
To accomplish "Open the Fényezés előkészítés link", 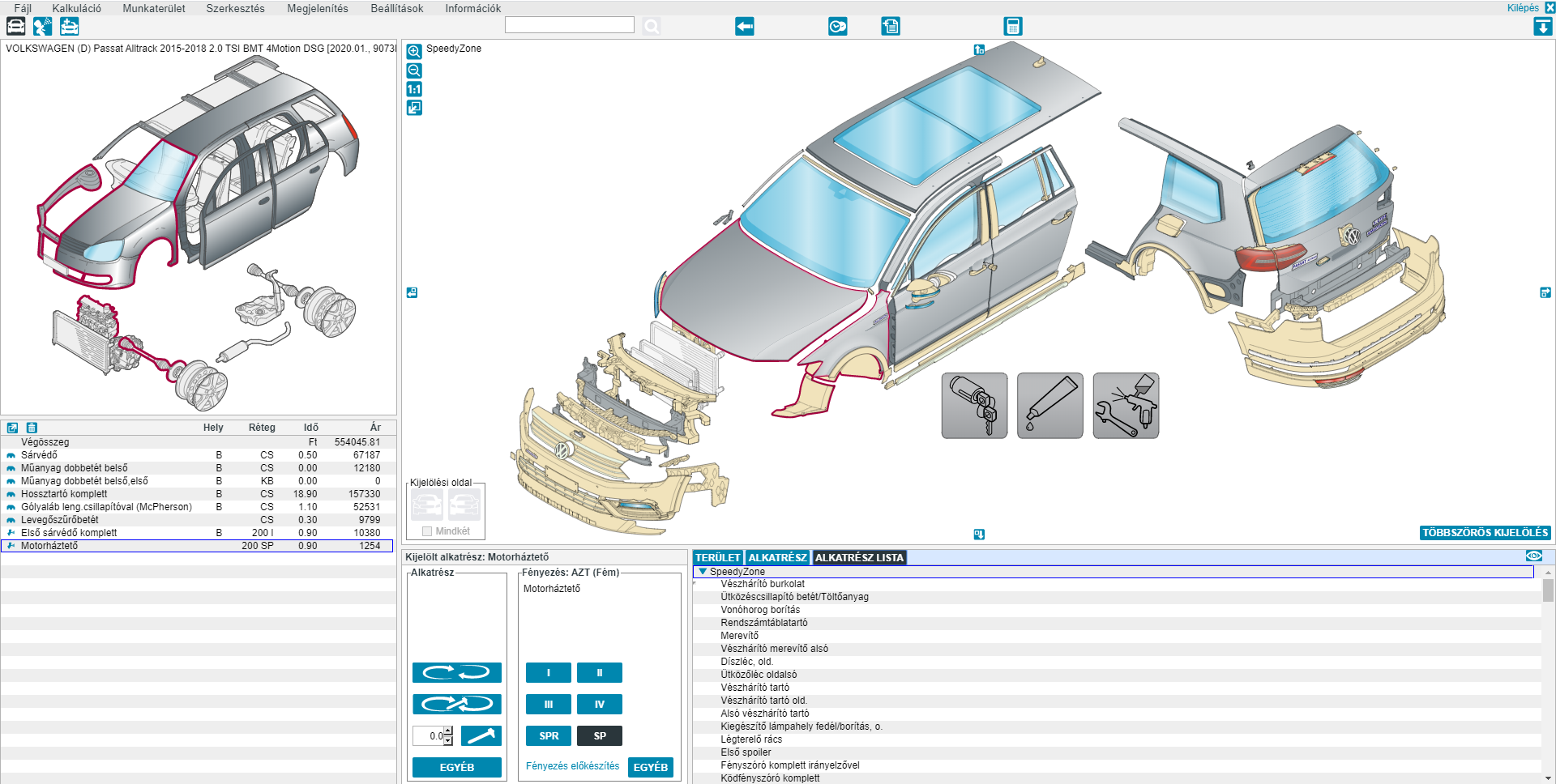I will click(x=572, y=766).
